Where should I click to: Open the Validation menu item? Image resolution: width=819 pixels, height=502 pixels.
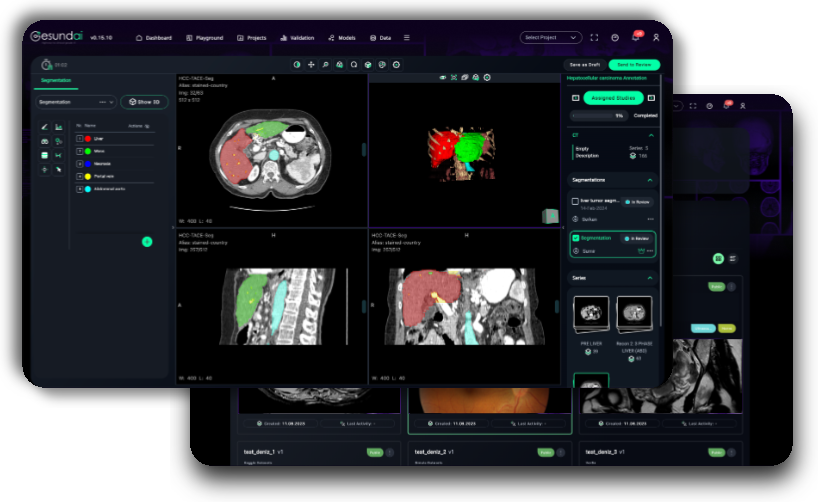pyautogui.click(x=297, y=38)
